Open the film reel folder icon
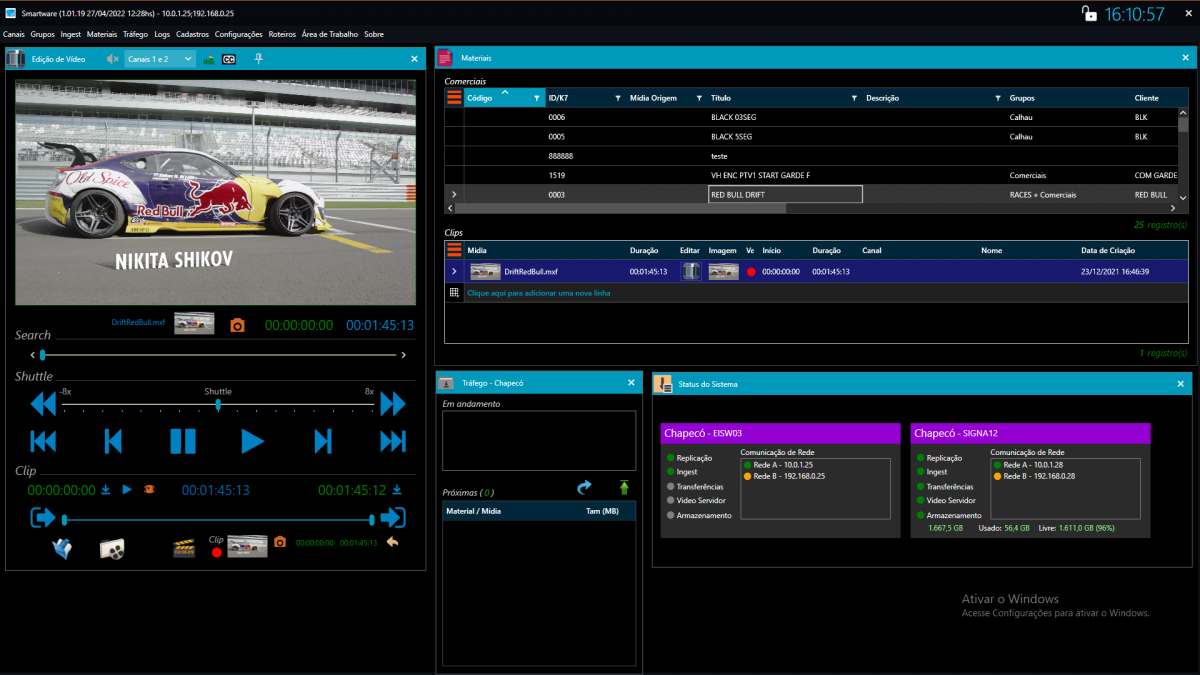The width and height of the screenshot is (1200, 675). [112, 549]
